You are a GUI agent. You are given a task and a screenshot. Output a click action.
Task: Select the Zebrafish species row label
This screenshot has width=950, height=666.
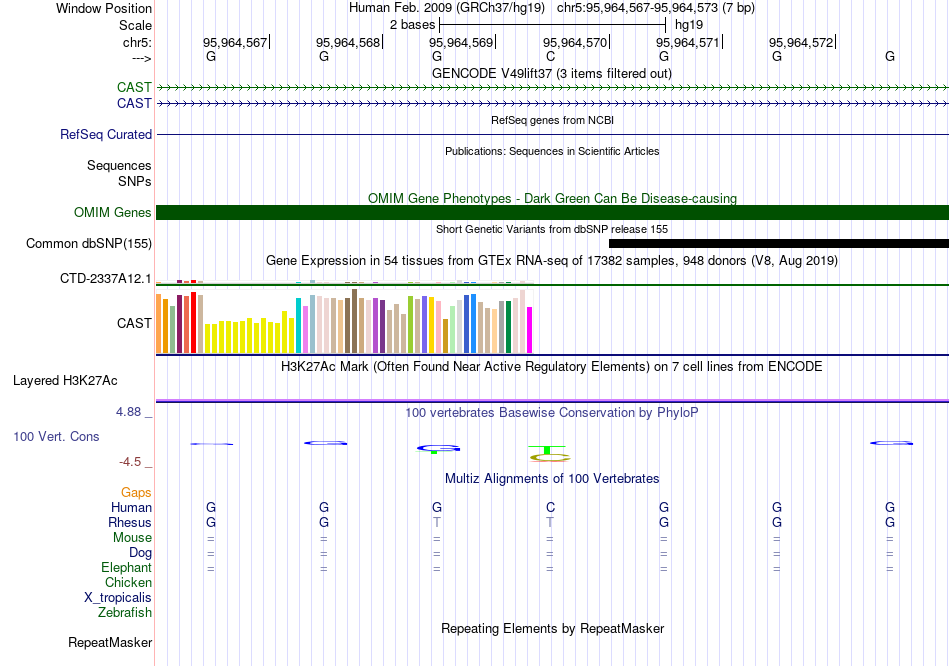coord(125,612)
